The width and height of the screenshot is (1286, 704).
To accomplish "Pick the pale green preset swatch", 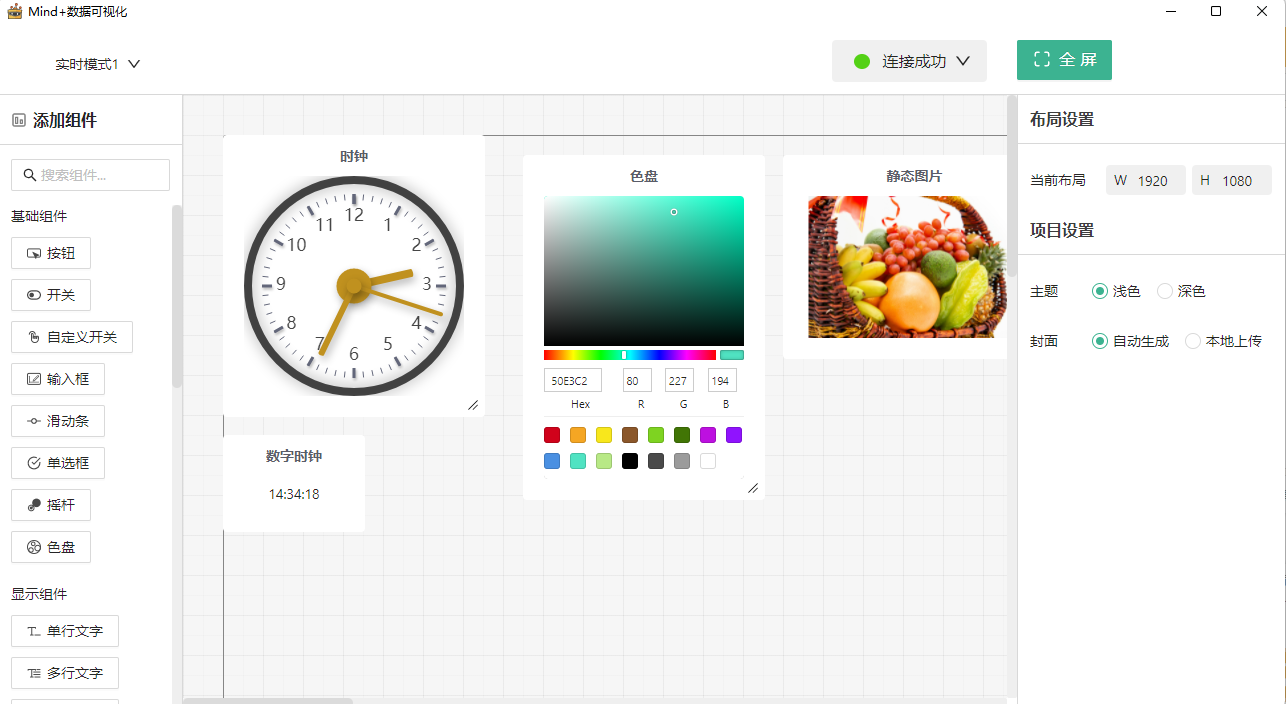I will tap(604, 461).
